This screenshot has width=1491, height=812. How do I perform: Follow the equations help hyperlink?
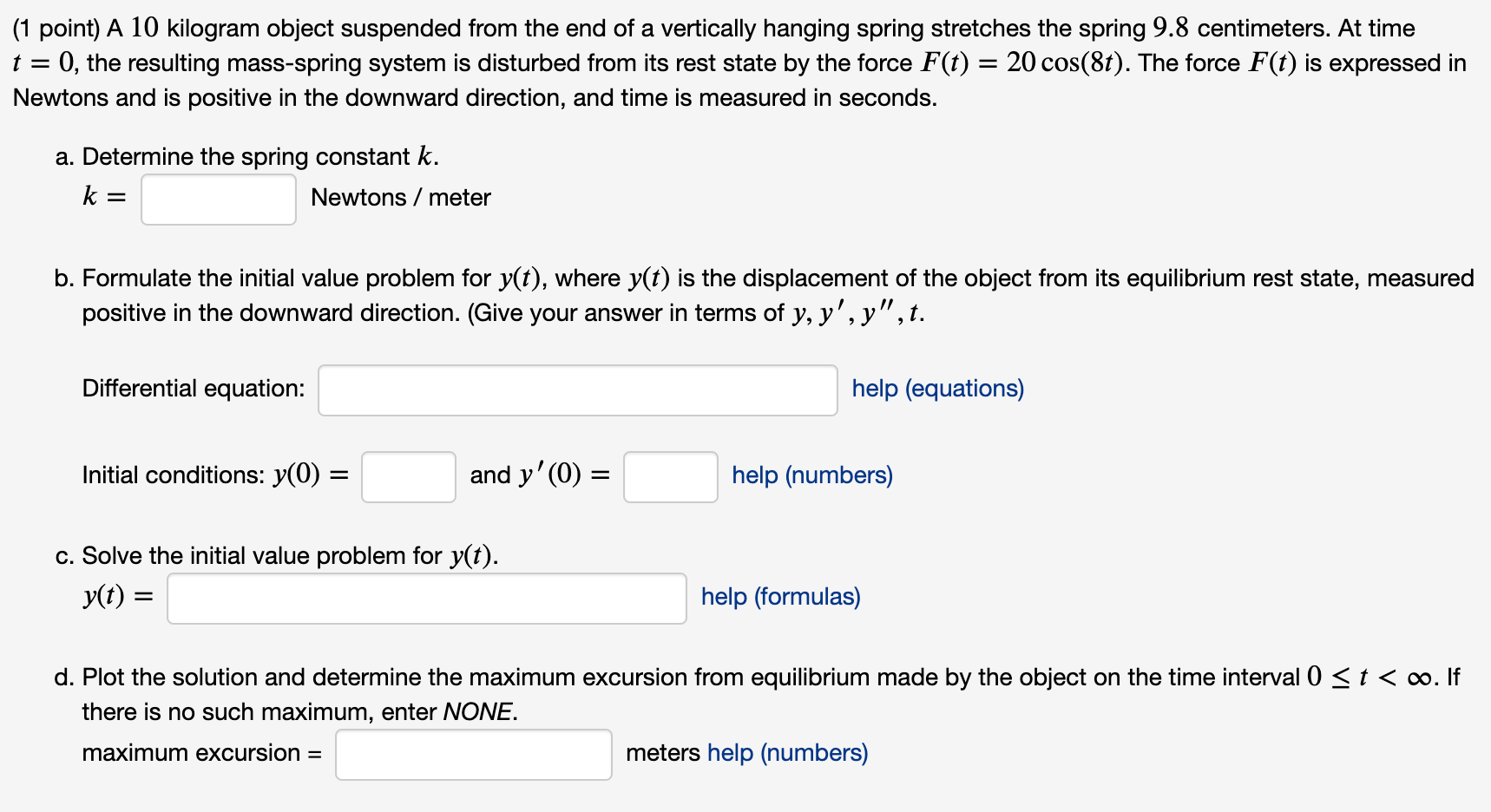936,389
